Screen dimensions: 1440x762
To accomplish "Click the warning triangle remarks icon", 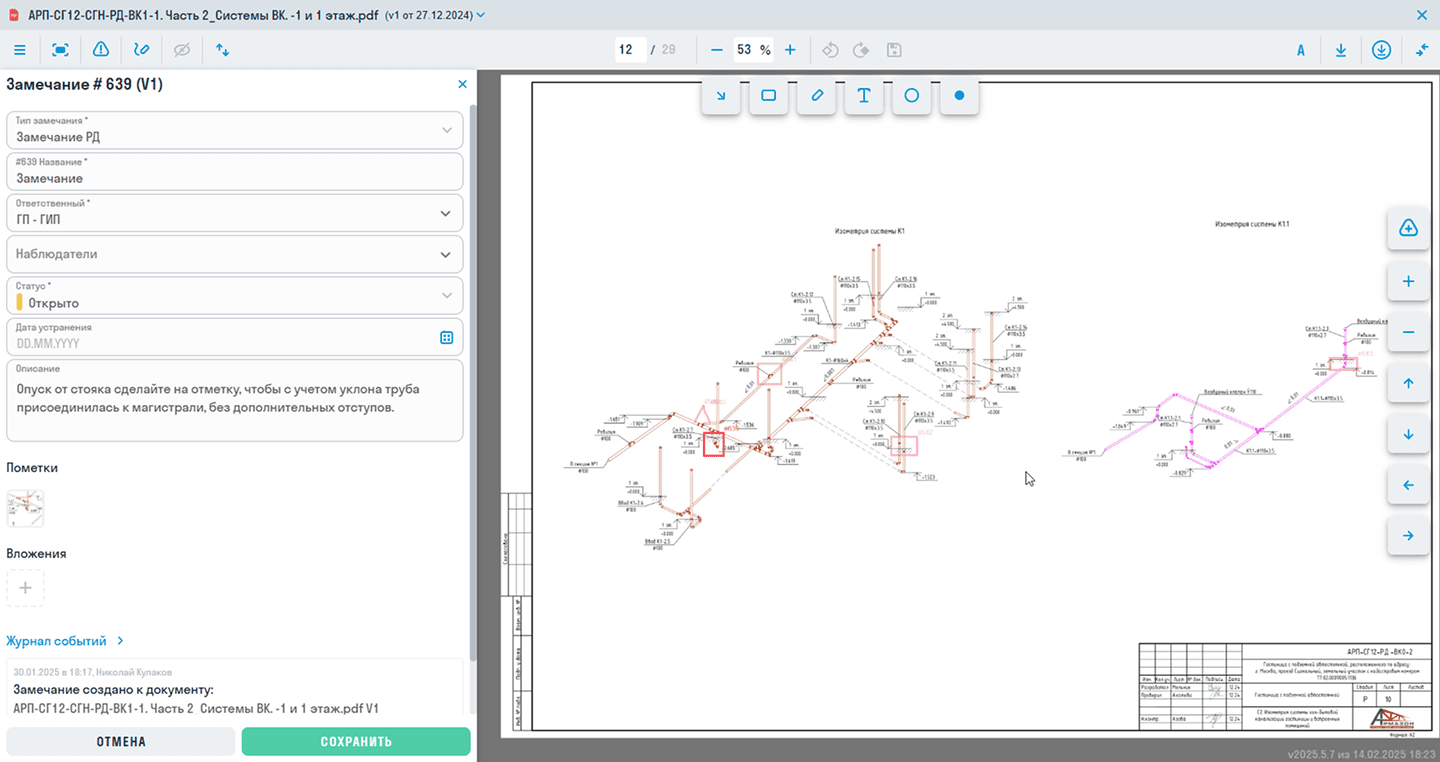I will pyautogui.click(x=101, y=50).
